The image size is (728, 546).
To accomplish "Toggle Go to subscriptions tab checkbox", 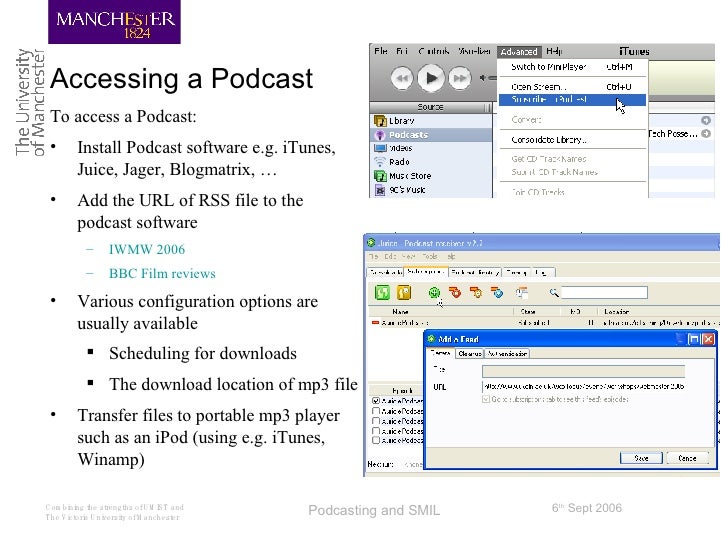I will click(486, 399).
